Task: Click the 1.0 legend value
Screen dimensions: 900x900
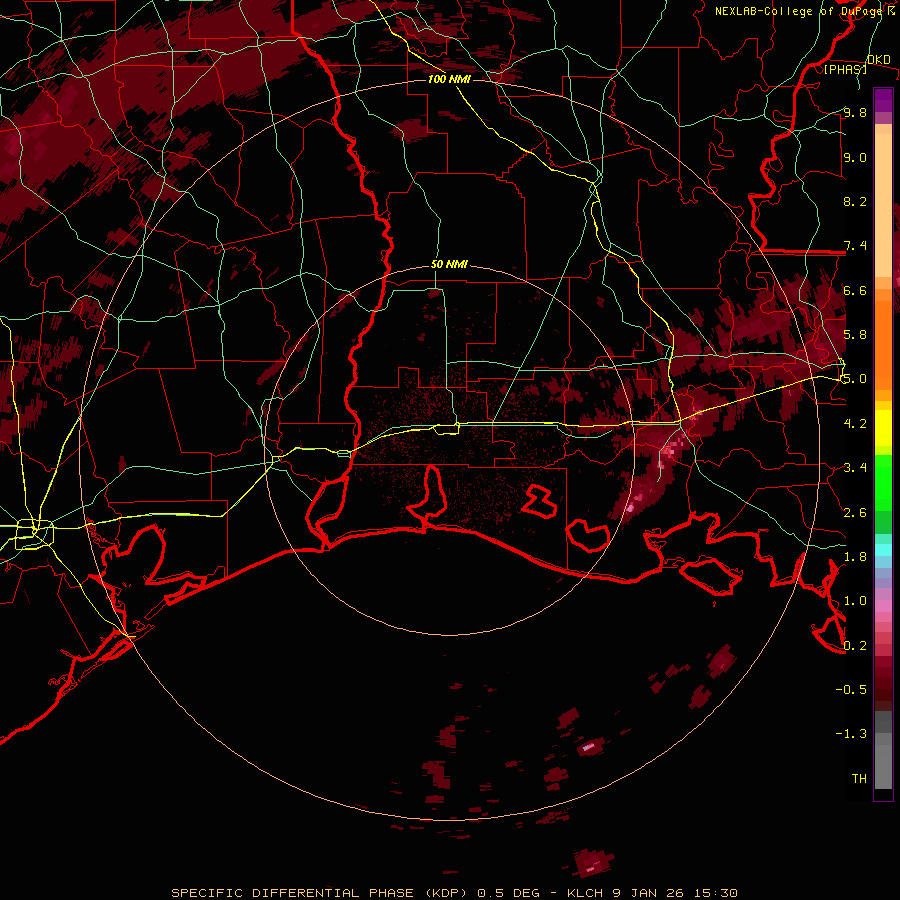Action: click(x=855, y=602)
